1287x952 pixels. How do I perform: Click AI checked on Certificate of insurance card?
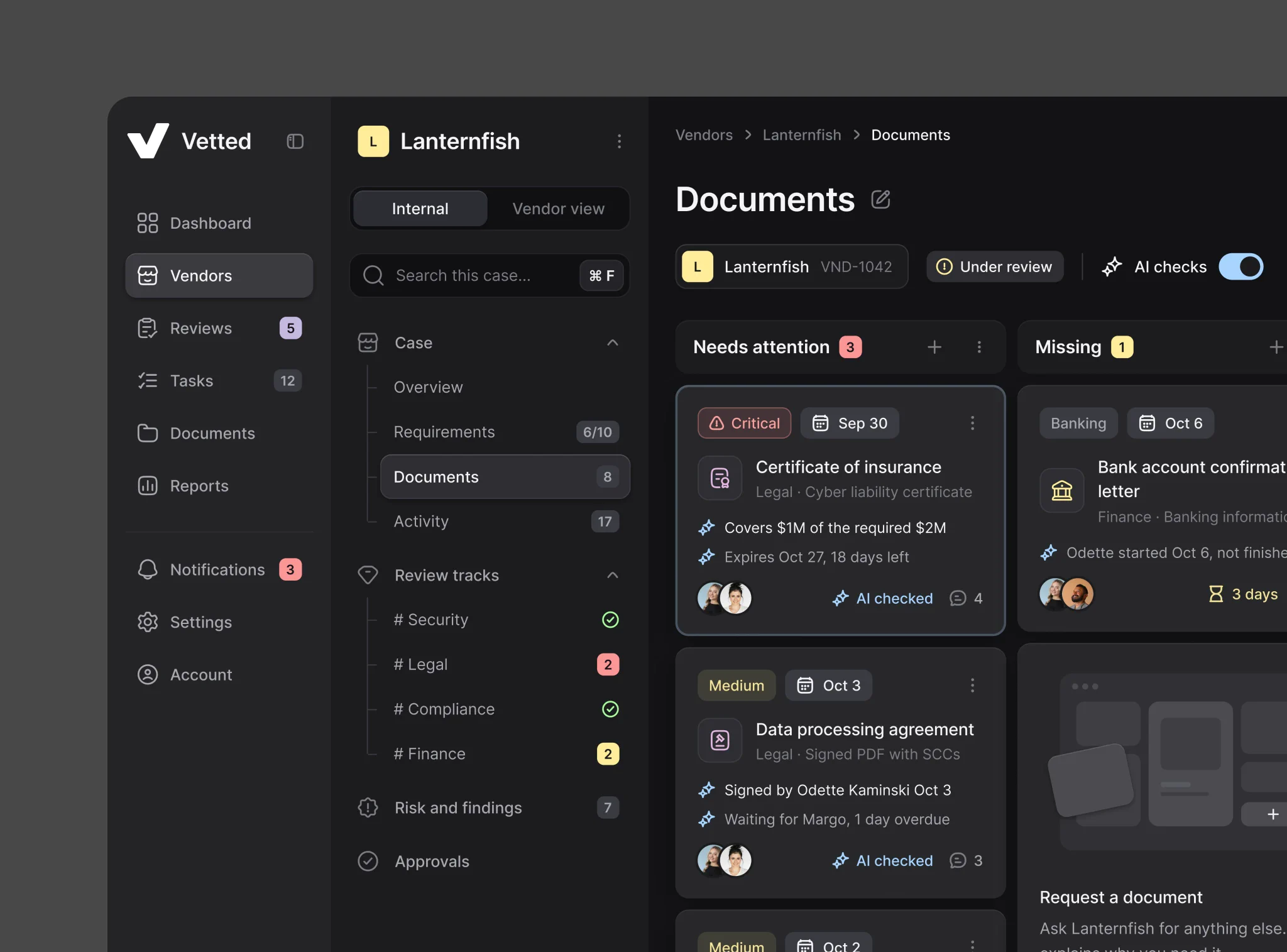click(883, 598)
